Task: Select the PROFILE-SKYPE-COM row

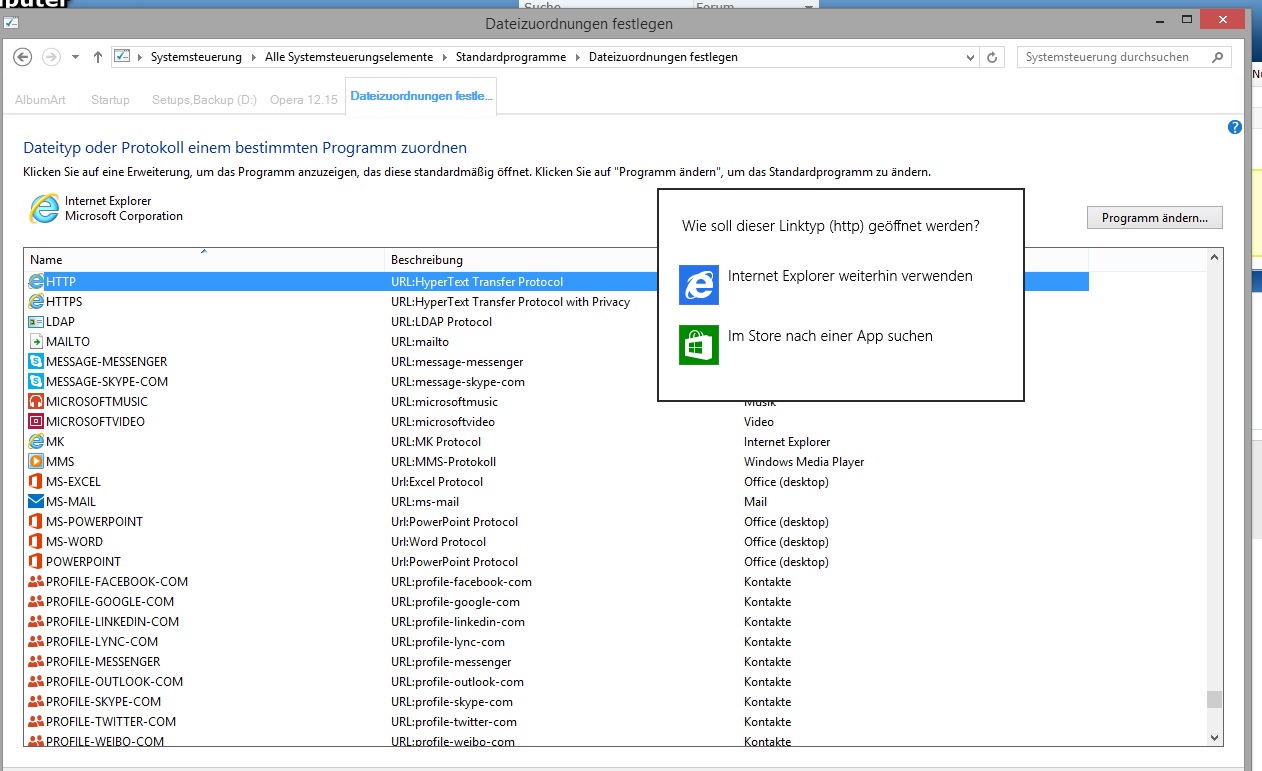Action: point(557,702)
